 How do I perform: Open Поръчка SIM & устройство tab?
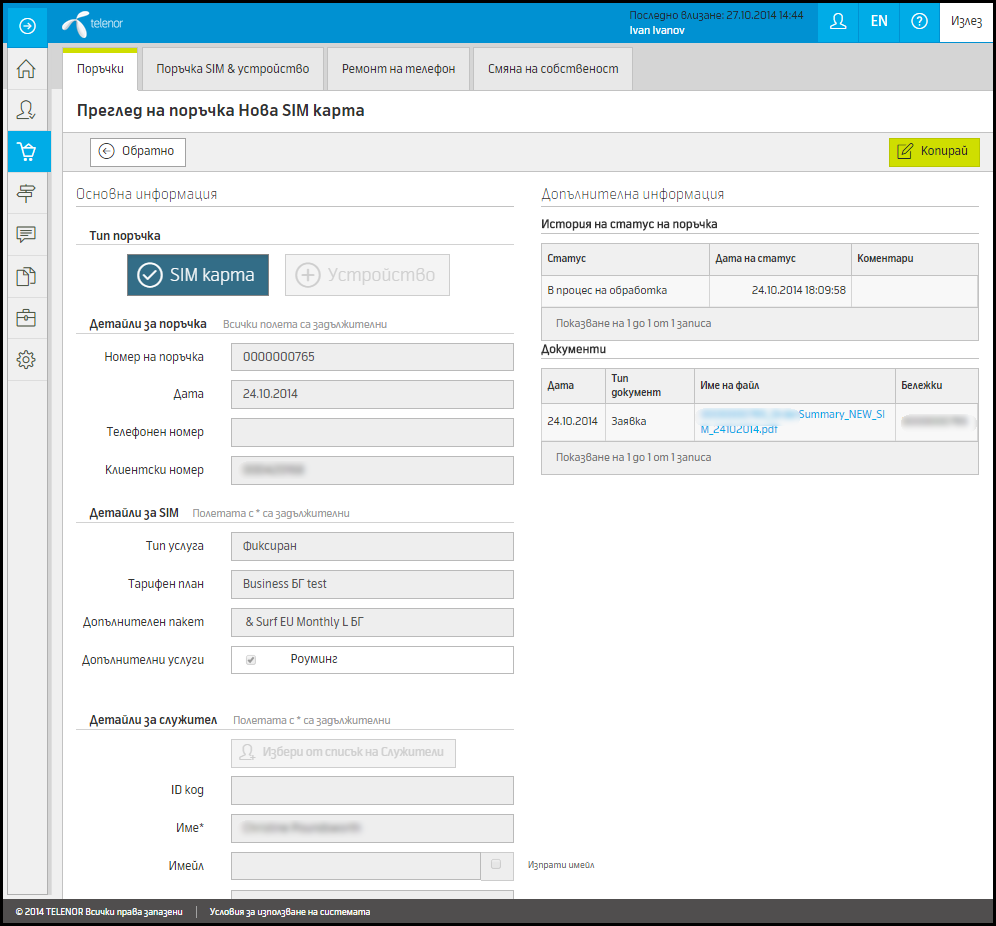pyautogui.click(x=232, y=69)
